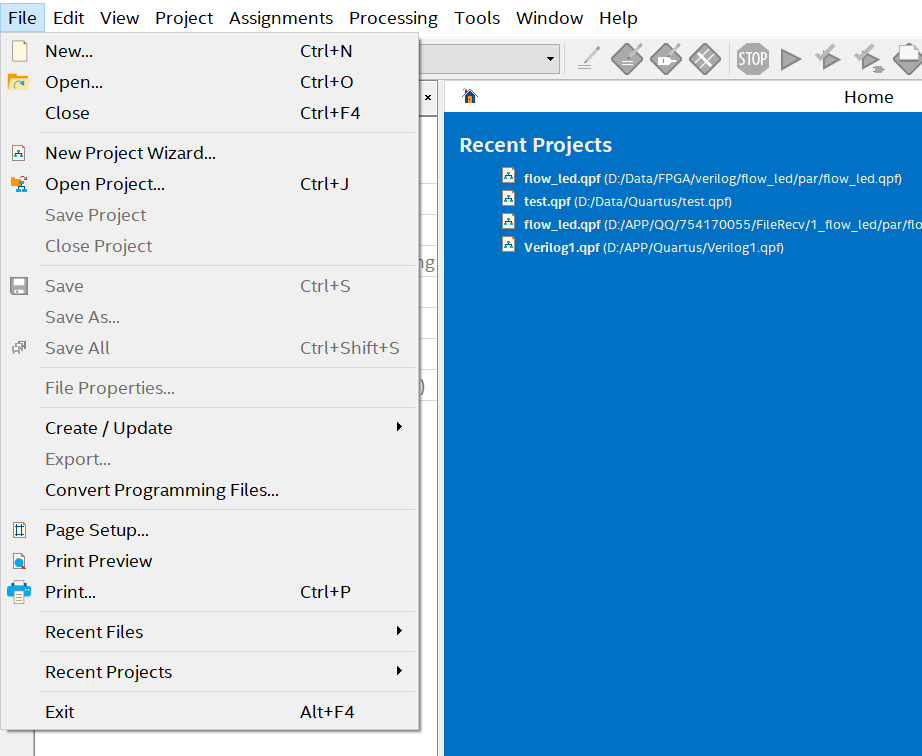Click the New Project Wizard icon
922x756 pixels.
19,153
